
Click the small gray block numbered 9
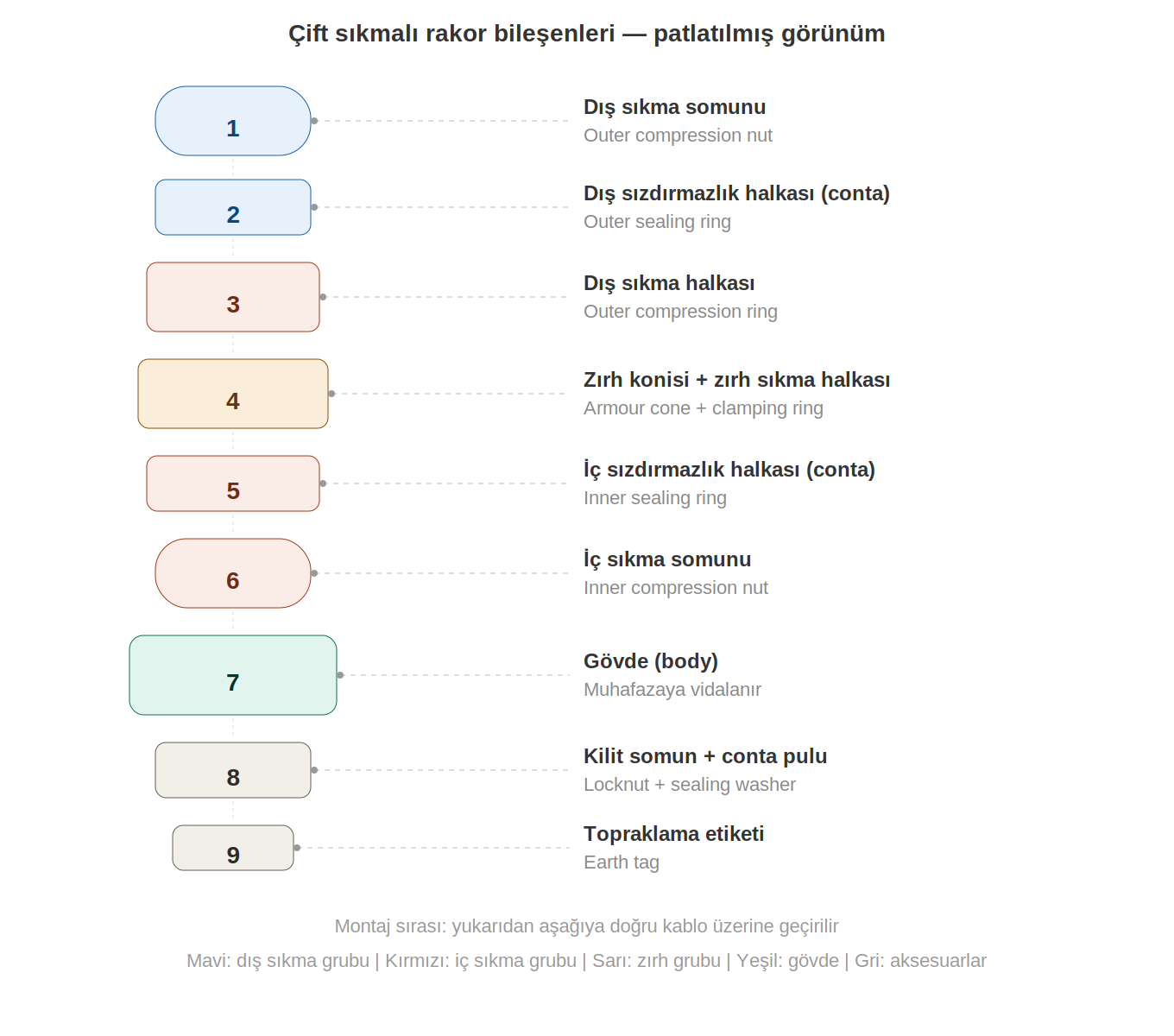click(x=233, y=848)
